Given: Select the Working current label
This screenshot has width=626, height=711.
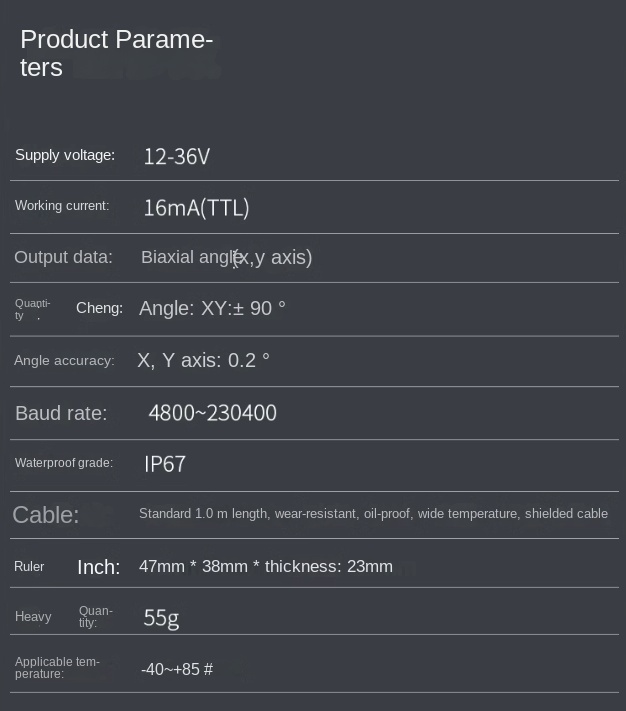Looking at the screenshot, I should click(x=62, y=206).
